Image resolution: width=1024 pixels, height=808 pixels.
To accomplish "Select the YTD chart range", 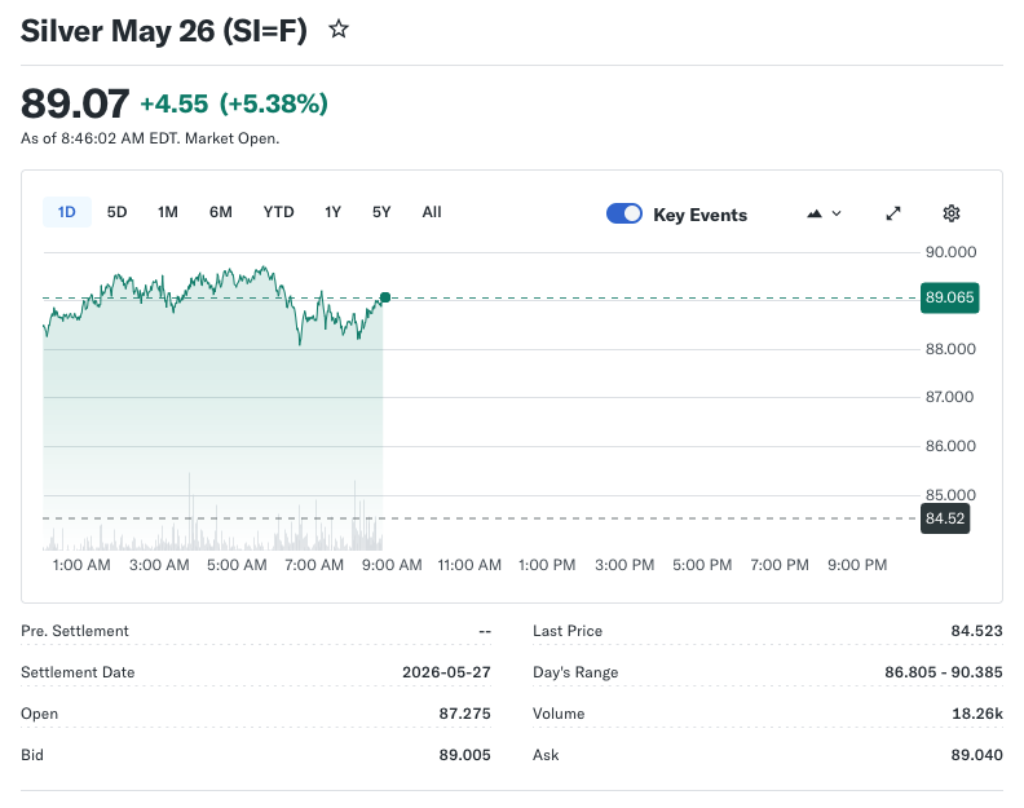I will (x=278, y=212).
